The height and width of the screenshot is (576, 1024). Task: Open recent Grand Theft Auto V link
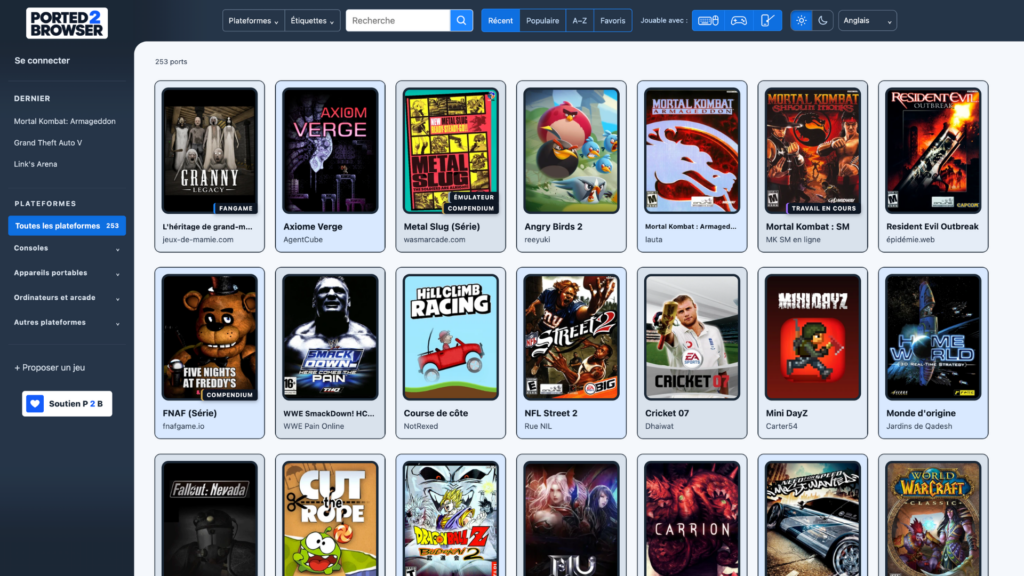[x=48, y=142]
